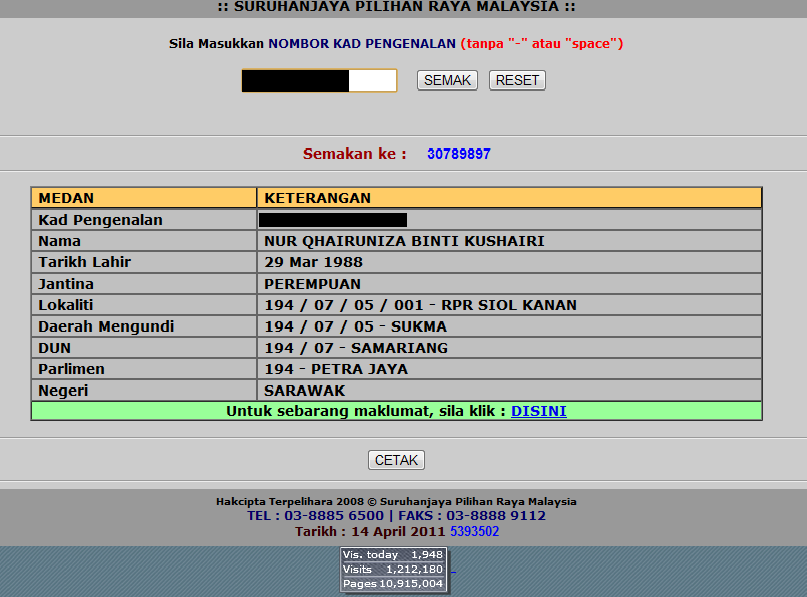Image resolution: width=807 pixels, height=597 pixels.
Task: Click the DUN row label
Action: pos(55,348)
